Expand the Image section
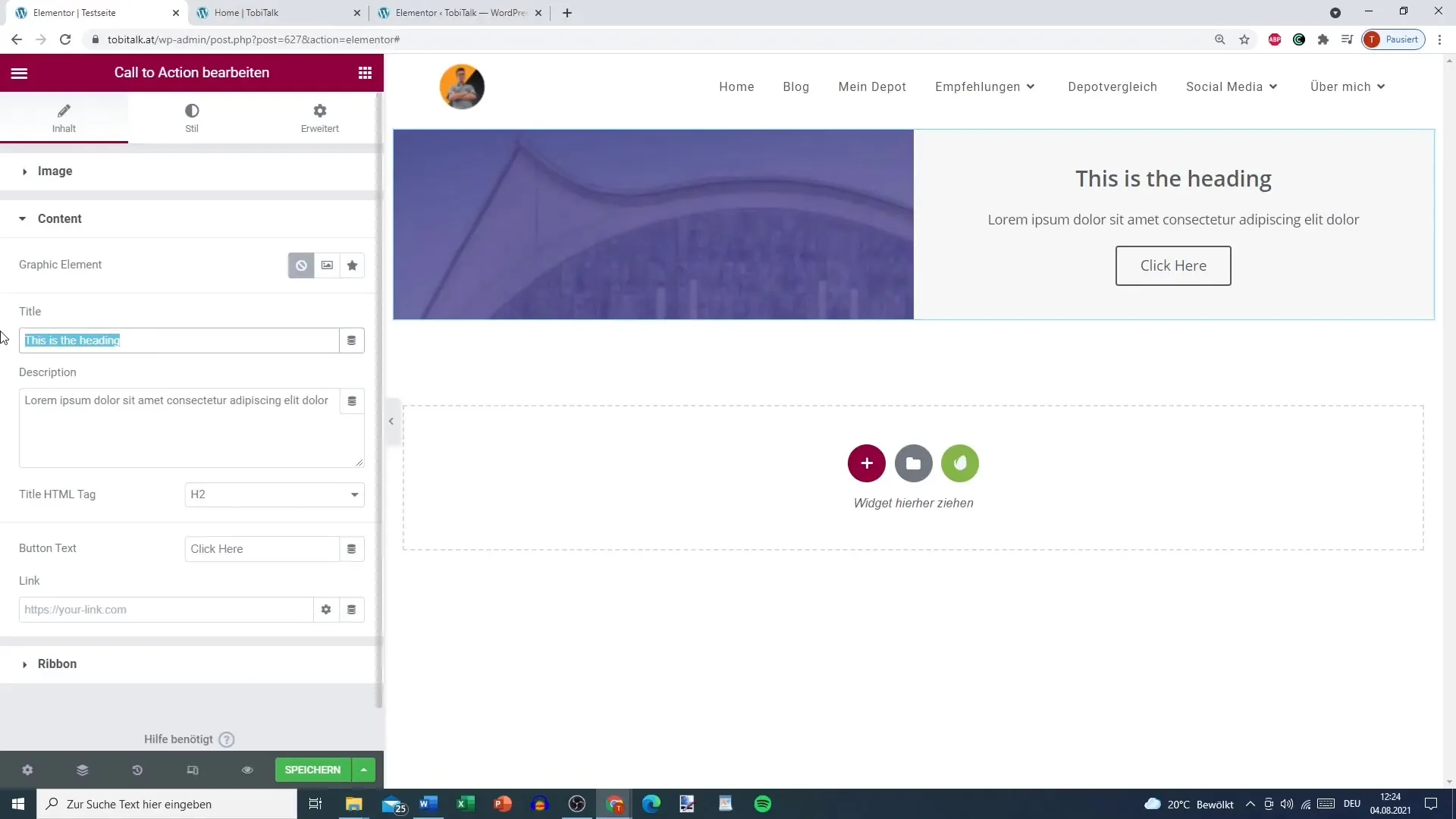This screenshot has height=819, width=1456. [x=188, y=171]
